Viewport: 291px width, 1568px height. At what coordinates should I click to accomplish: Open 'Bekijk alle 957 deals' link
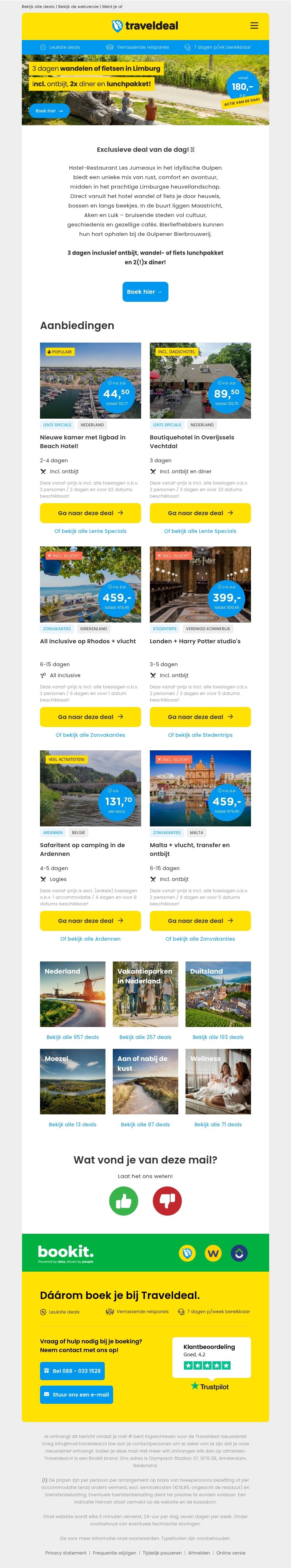pos(72,1036)
